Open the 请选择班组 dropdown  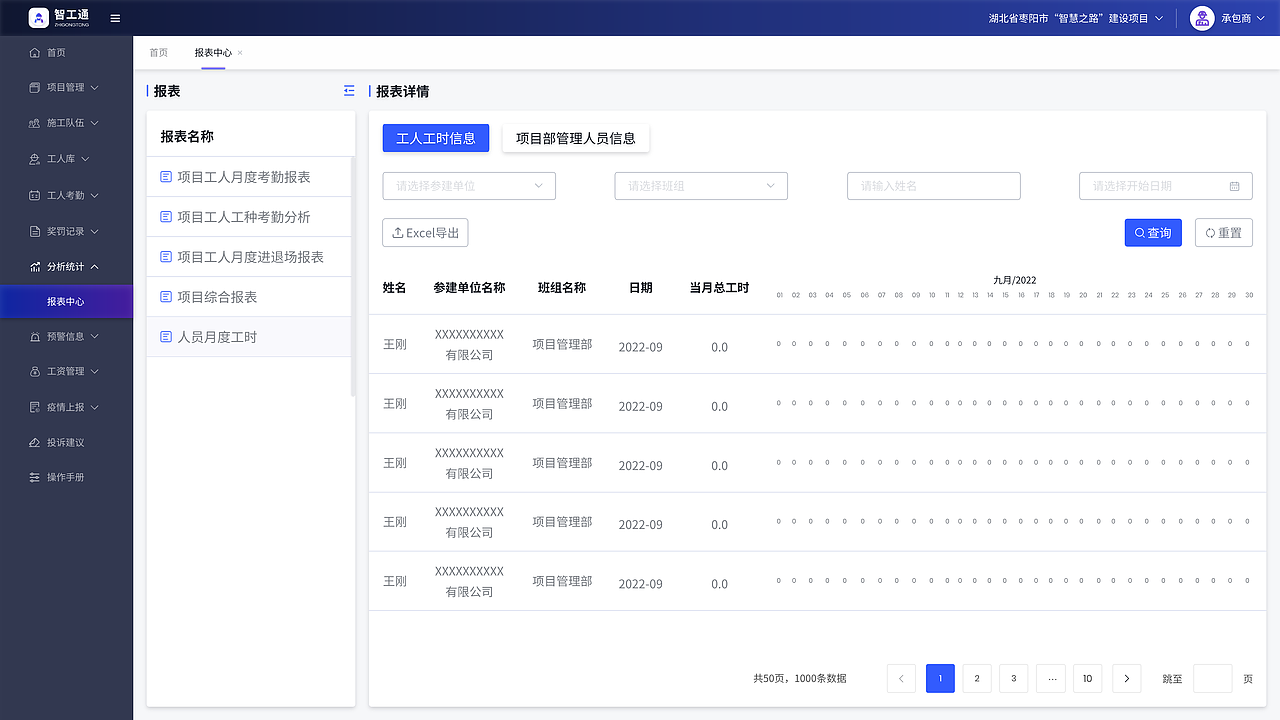pos(700,186)
